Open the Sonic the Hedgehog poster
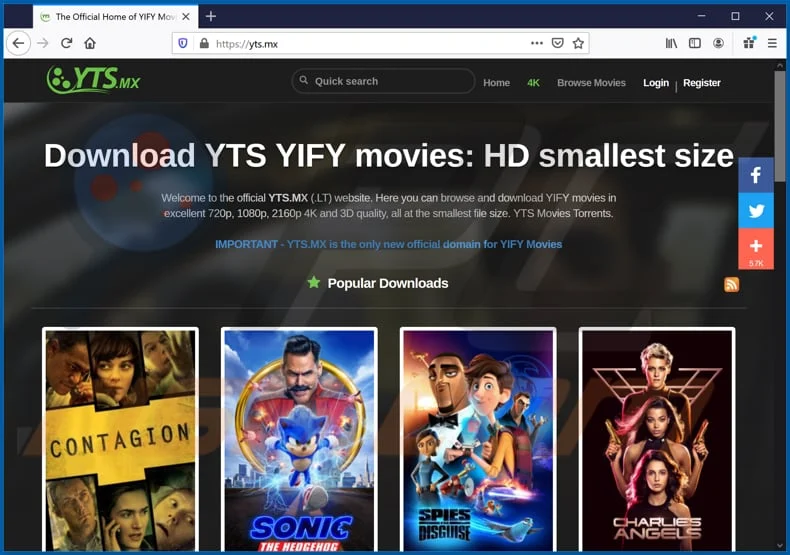This screenshot has width=790, height=555. coord(299,440)
